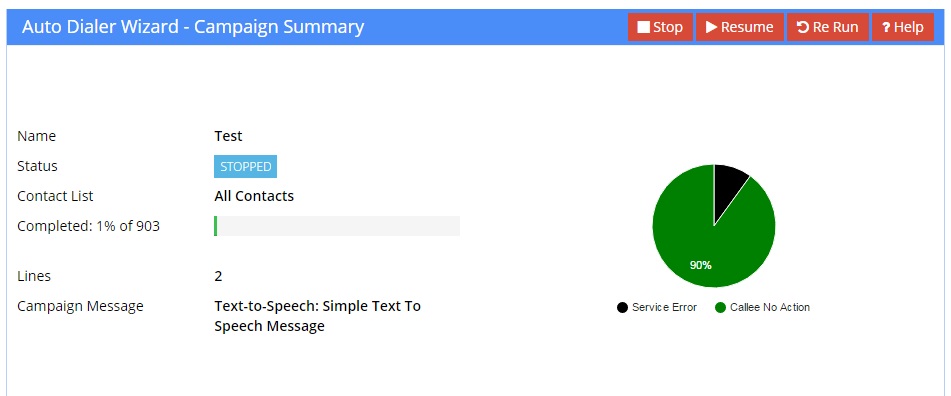Screen dimensions: 951x396
Task: Open the Help button
Action: click(902, 27)
